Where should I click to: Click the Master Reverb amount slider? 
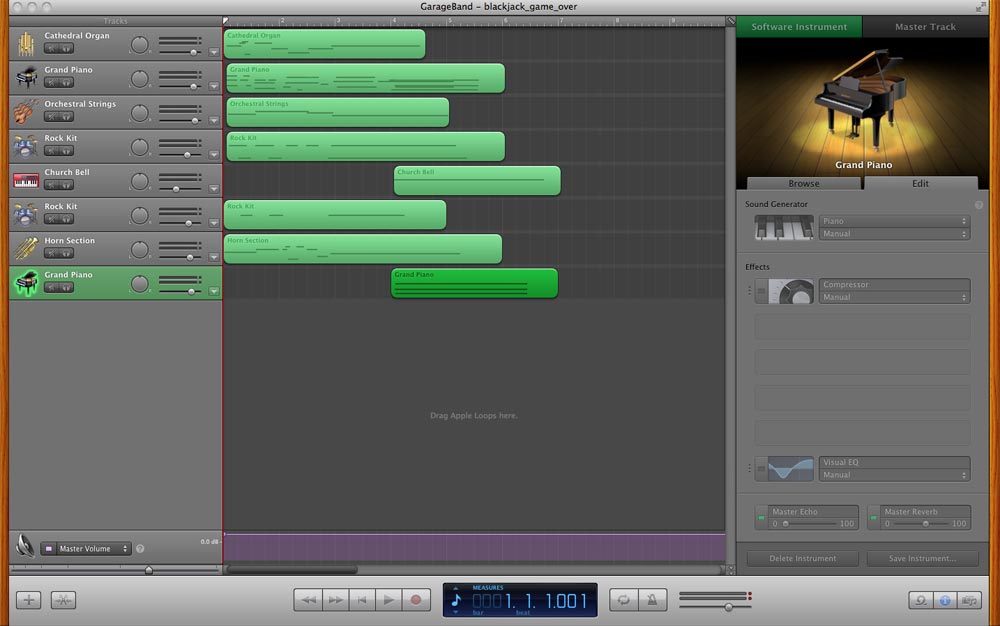tap(925, 523)
